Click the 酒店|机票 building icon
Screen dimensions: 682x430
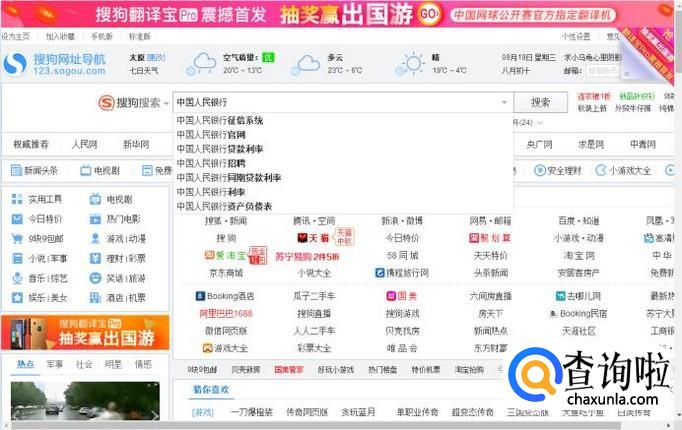pos(95,298)
